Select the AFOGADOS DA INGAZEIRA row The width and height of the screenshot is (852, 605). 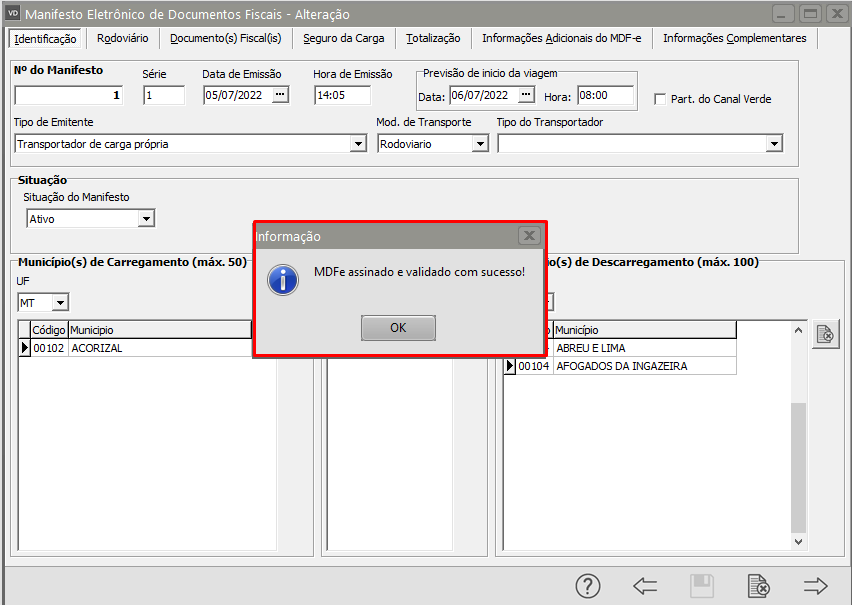(x=621, y=366)
